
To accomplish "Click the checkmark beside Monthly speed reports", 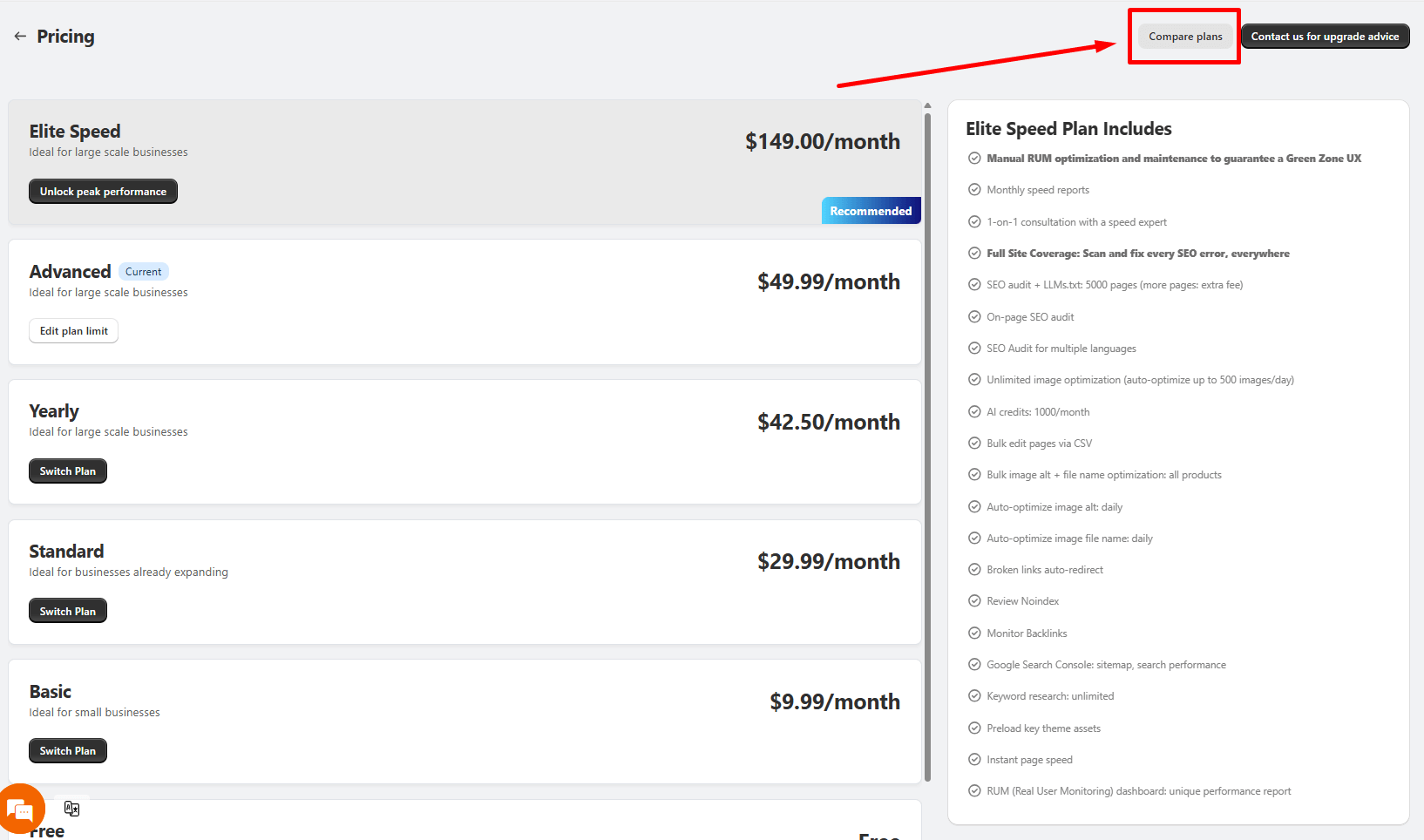I will (x=973, y=189).
